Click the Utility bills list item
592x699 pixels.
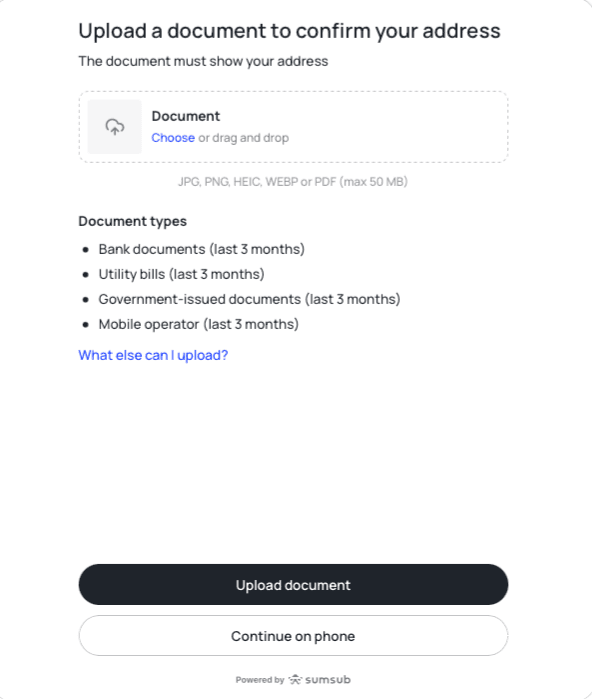(x=181, y=274)
